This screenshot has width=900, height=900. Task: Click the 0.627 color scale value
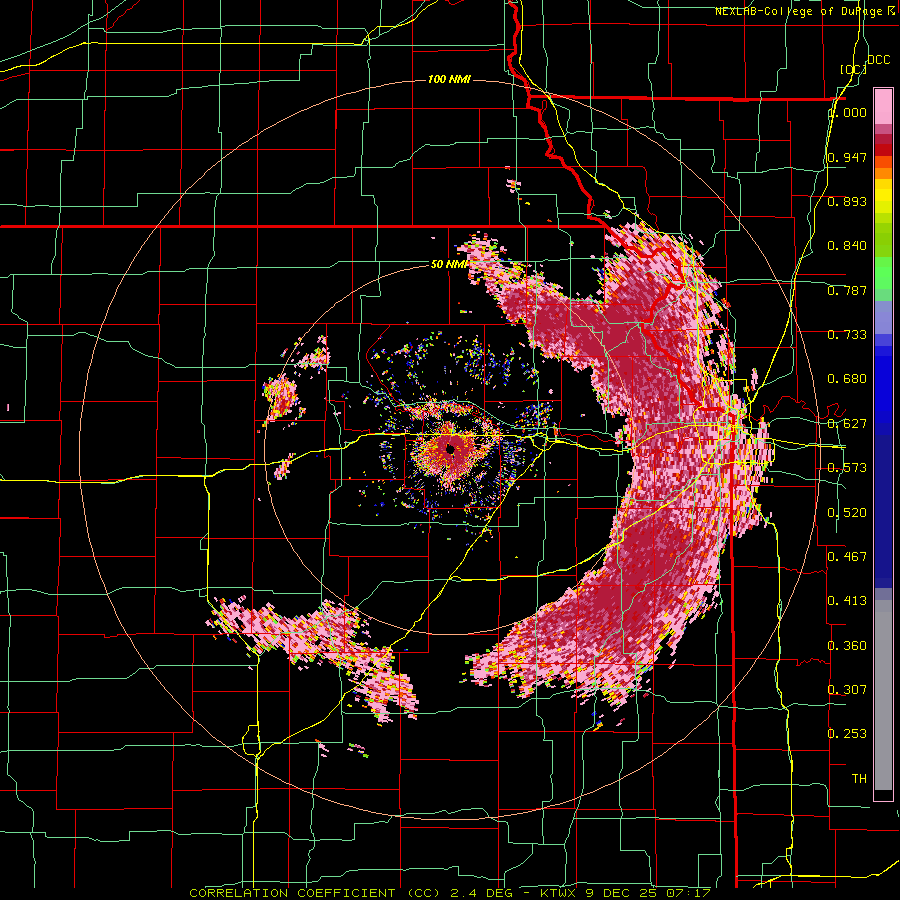click(x=847, y=423)
